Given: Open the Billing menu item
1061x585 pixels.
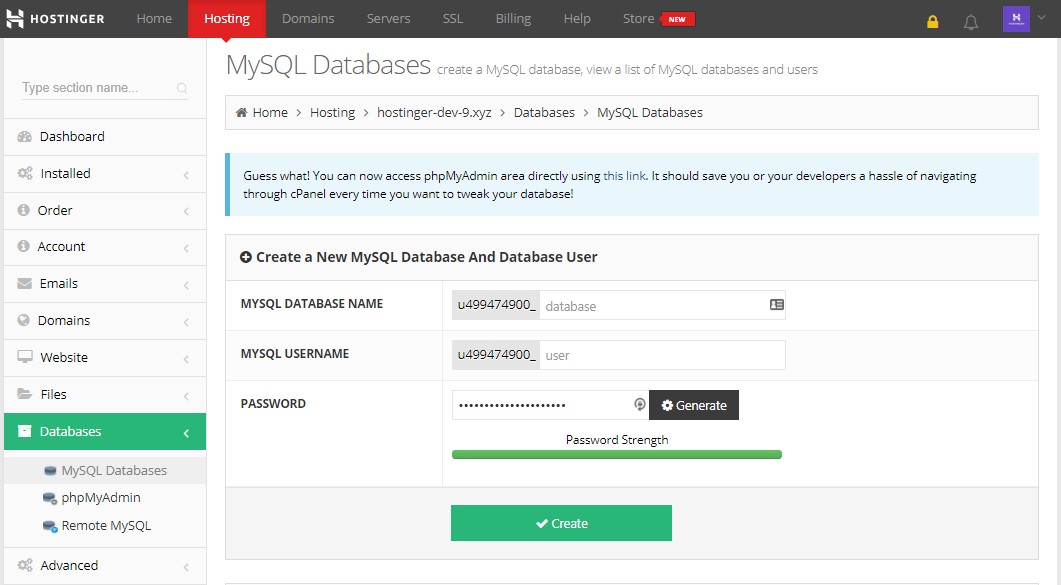Looking at the screenshot, I should coord(513,18).
